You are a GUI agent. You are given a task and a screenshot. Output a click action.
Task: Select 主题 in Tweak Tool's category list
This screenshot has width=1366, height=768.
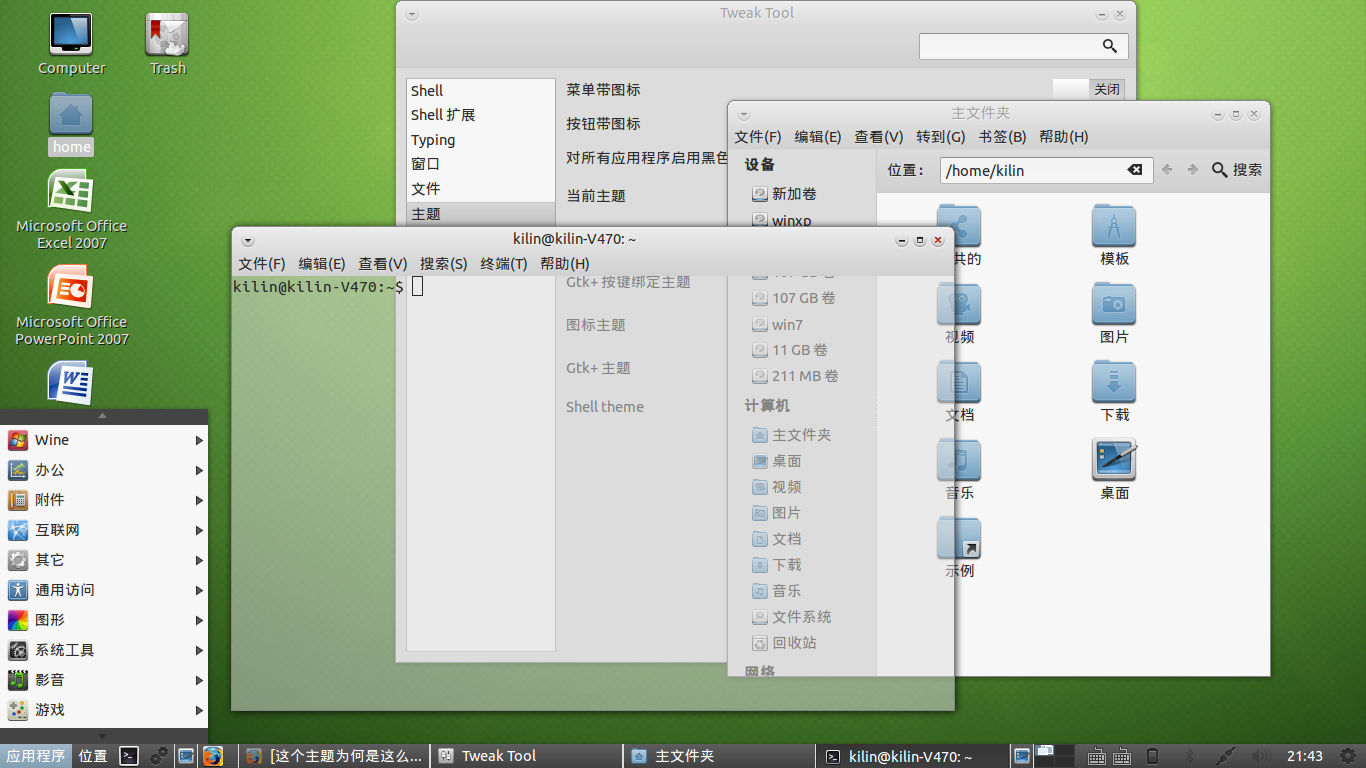pyautogui.click(x=481, y=214)
